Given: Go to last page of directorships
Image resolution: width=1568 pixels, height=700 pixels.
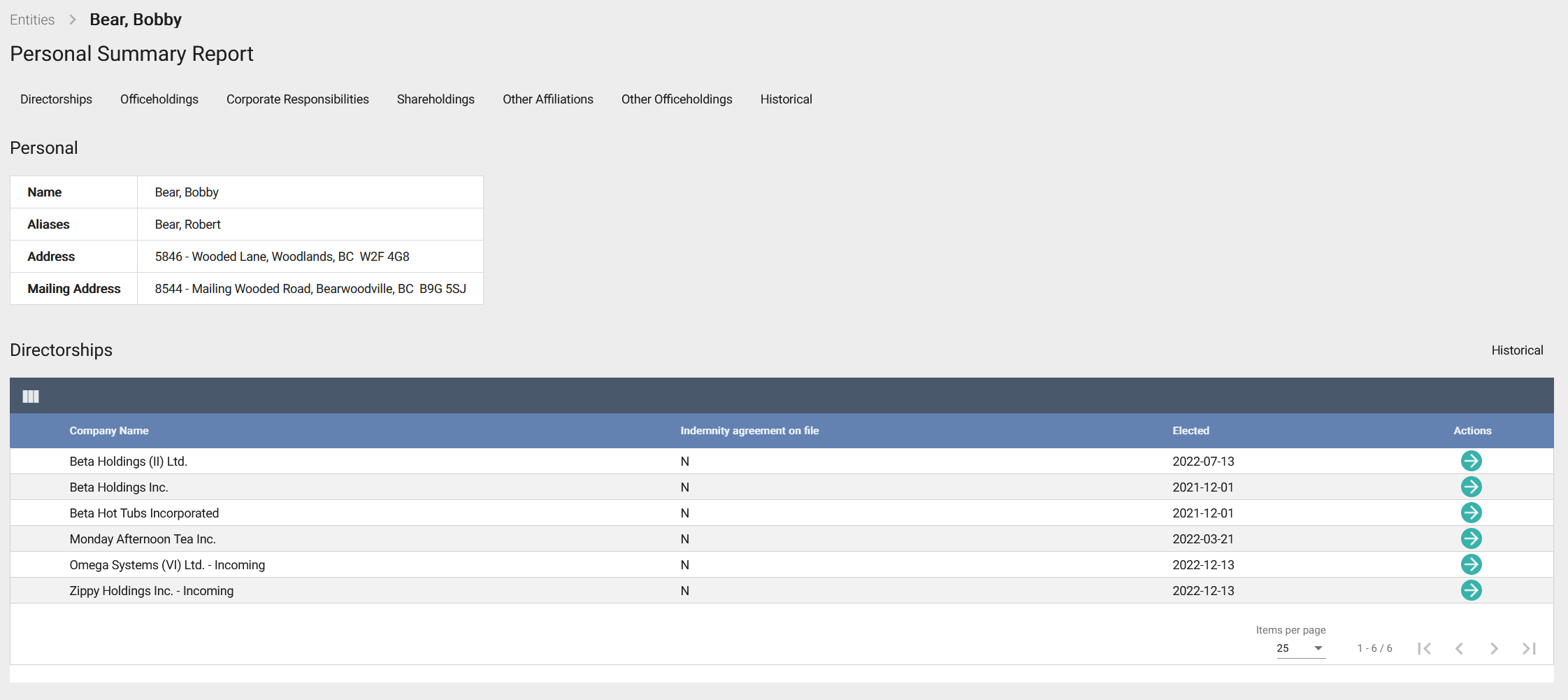Looking at the screenshot, I should (x=1529, y=648).
